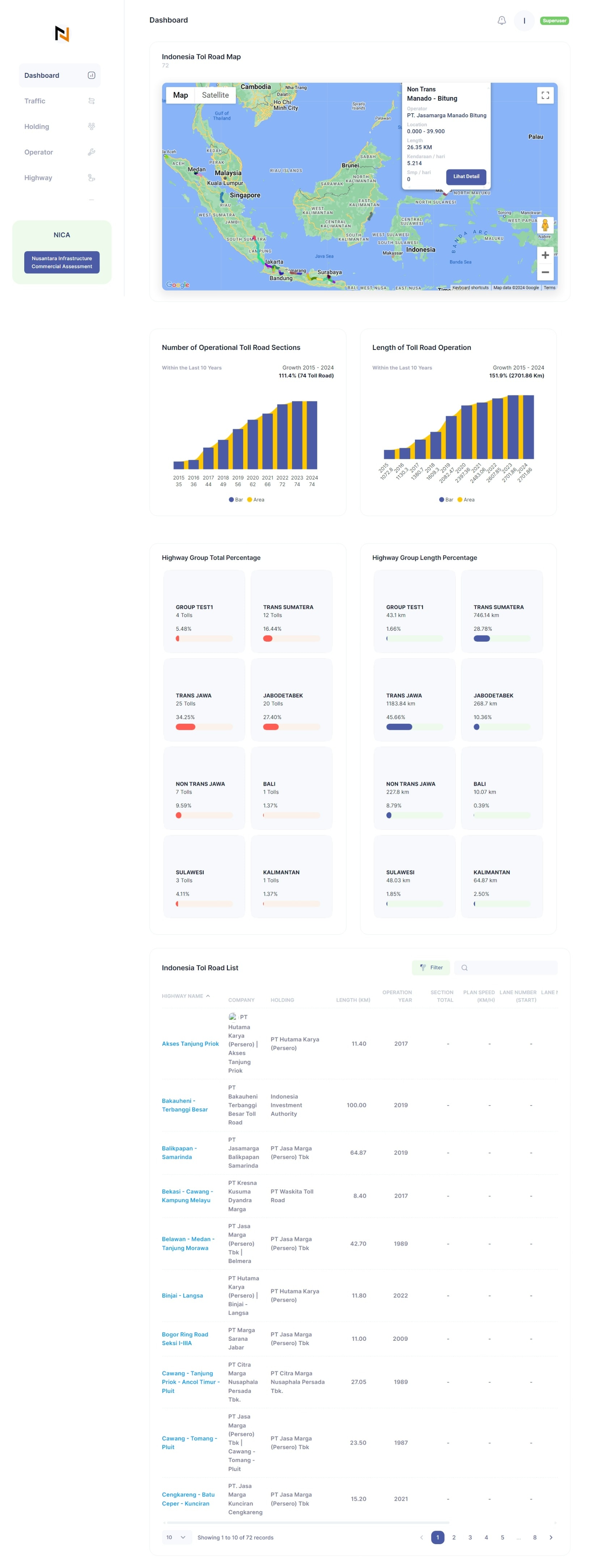This screenshot has width=589, height=1568.
Task: Click Trans Jawa tolls progress bar
Action: 204,727
